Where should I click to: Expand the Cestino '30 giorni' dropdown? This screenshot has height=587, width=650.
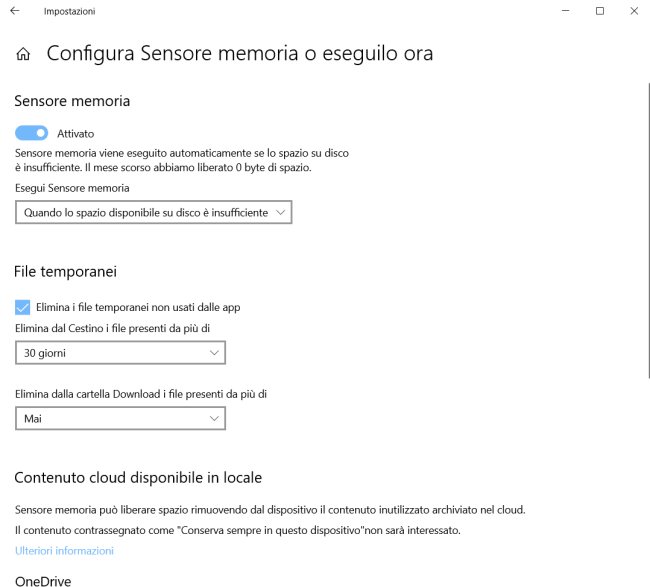click(x=120, y=353)
